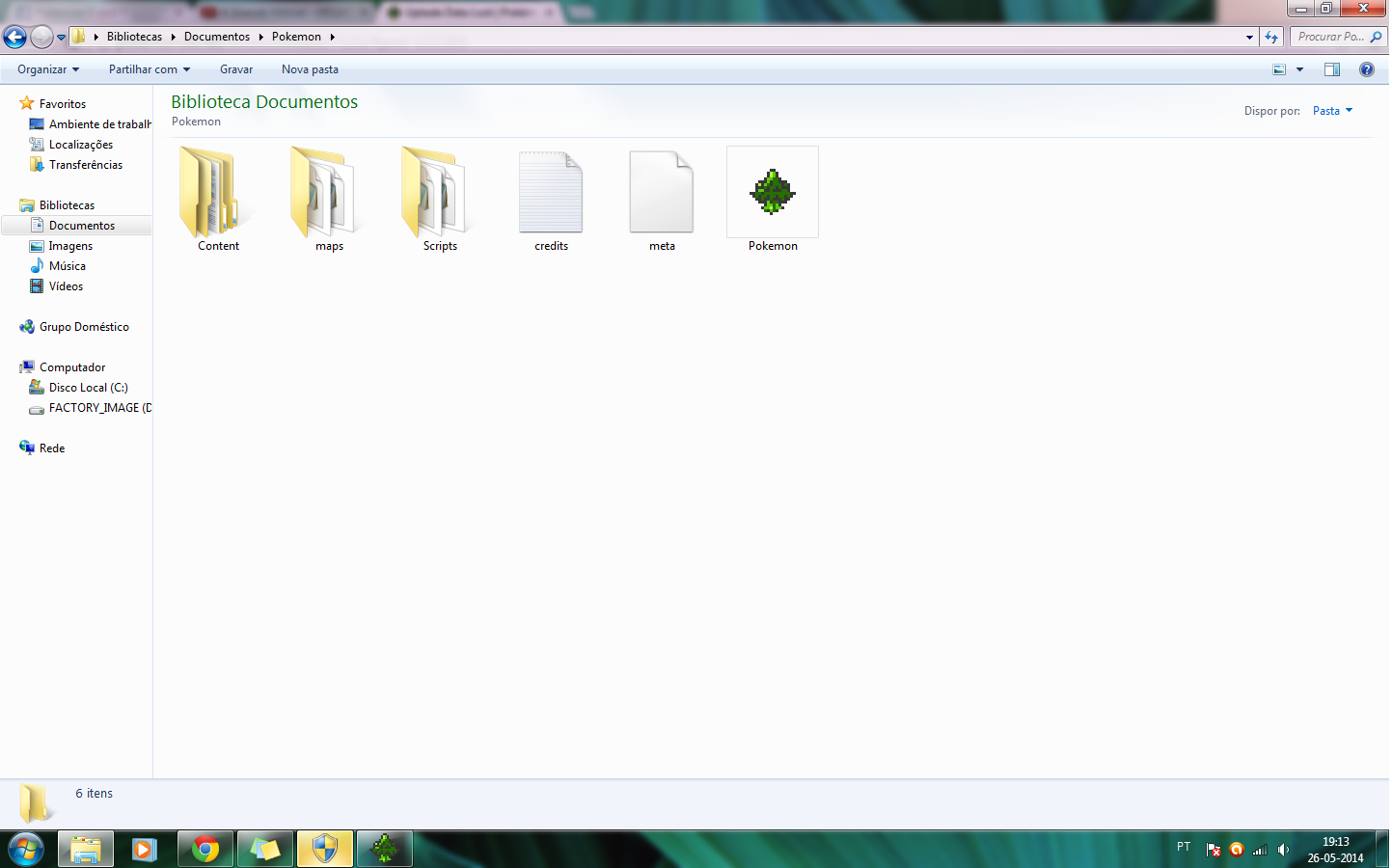This screenshot has height=868, width=1392.
Task: Click the credits file name label
Action: [x=551, y=246]
